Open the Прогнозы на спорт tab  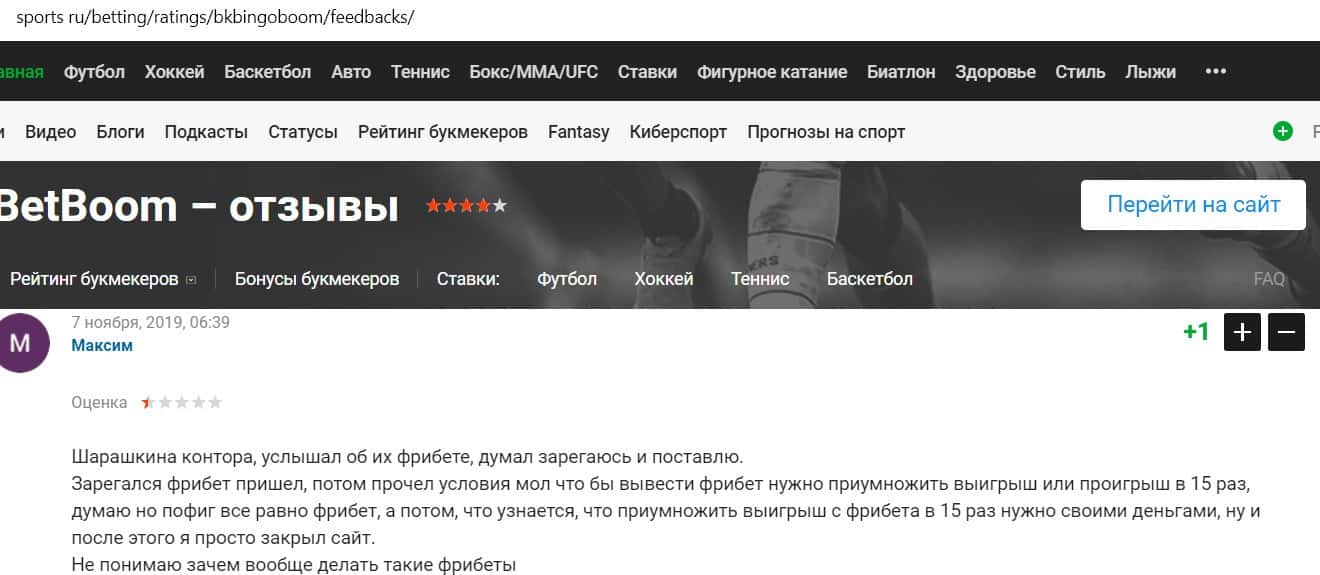pyautogui.click(x=826, y=132)
